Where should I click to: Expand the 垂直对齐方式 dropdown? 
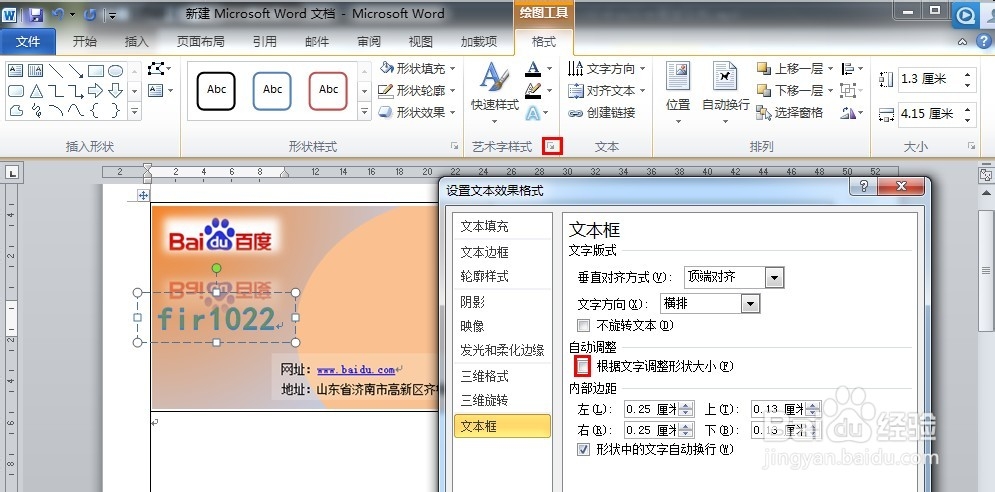(774, 277)
